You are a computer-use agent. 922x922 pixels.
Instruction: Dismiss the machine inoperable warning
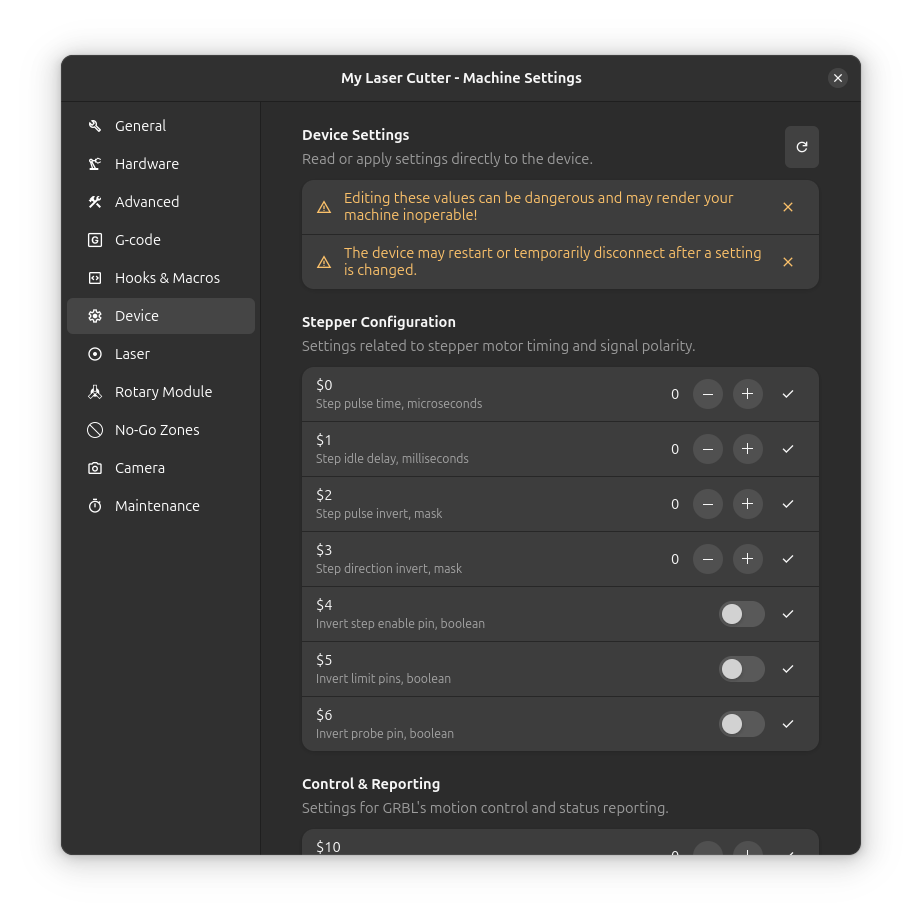coord(788,207)
